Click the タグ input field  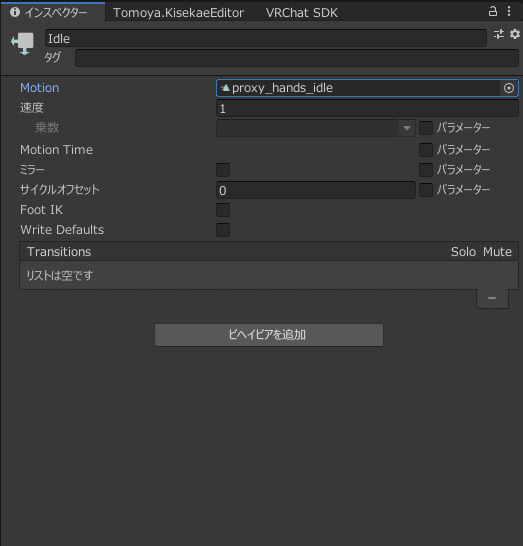click(x=297, y=58)
